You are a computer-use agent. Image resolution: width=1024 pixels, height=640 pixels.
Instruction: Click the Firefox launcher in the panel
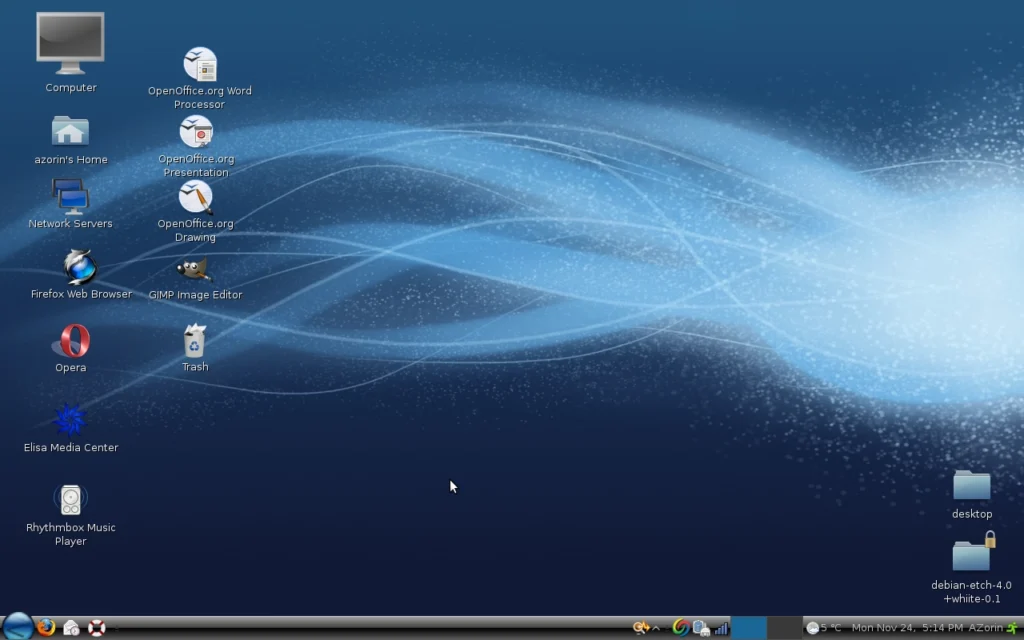point(46,628)
